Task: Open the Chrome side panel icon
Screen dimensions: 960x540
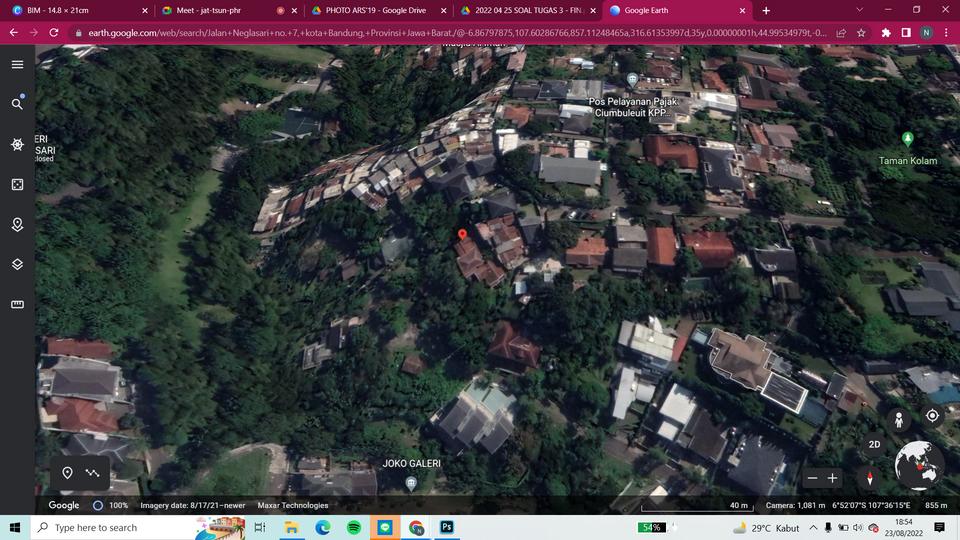Action: pyautogui.click(x=906, y=32)
